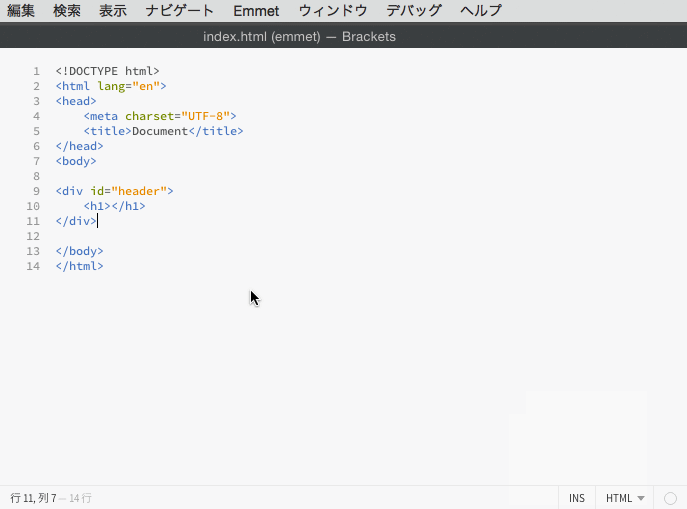Click line number 1 in gutter
687x509 pixels.
(36, 71)
